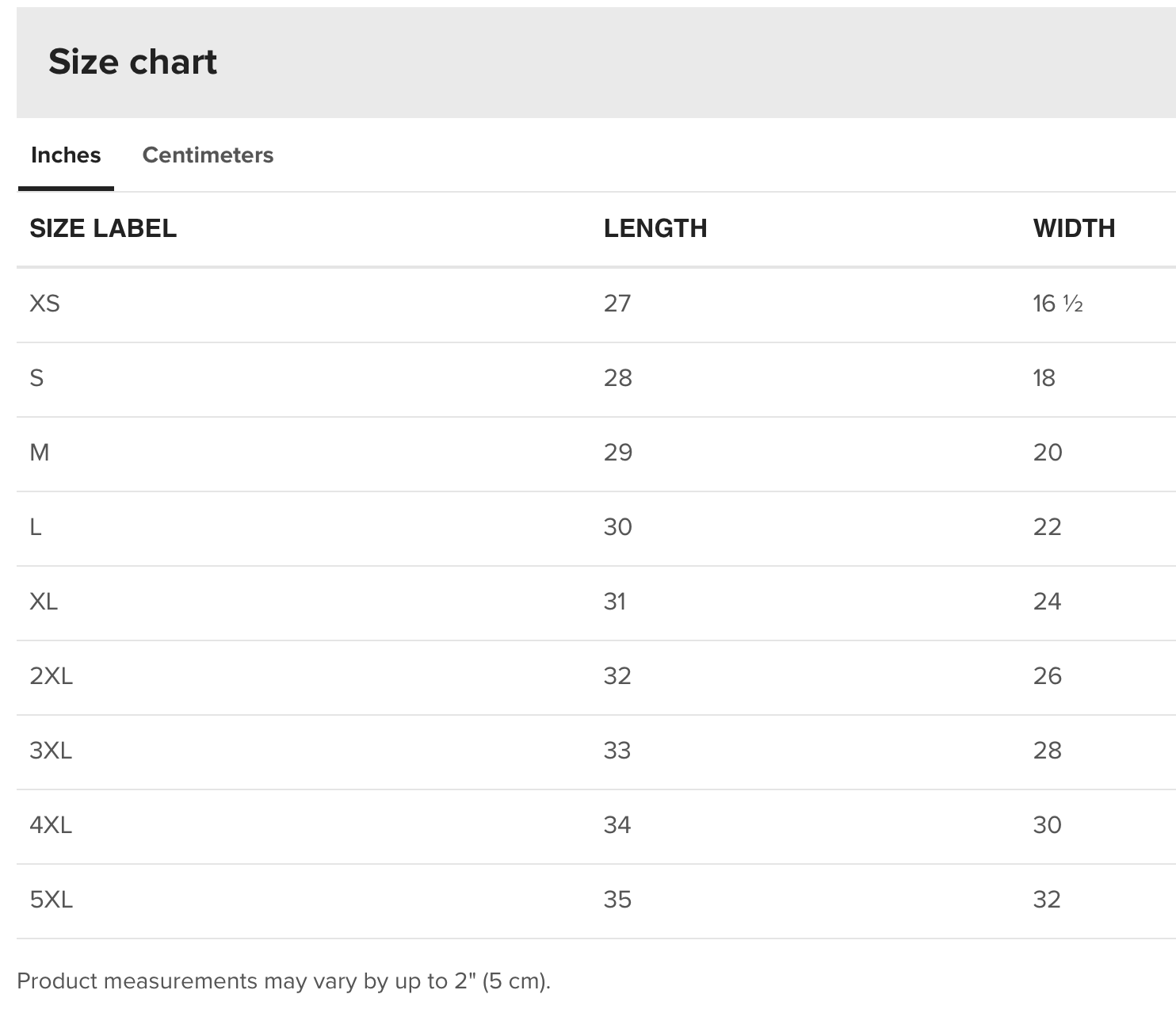Click the product measurements variance note

tap(283, 981)
